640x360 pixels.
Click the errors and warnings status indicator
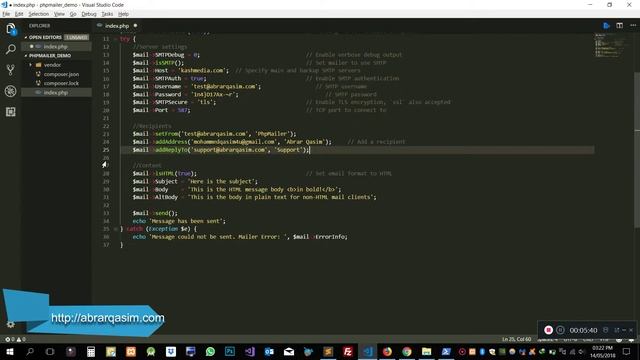[16, 339]
